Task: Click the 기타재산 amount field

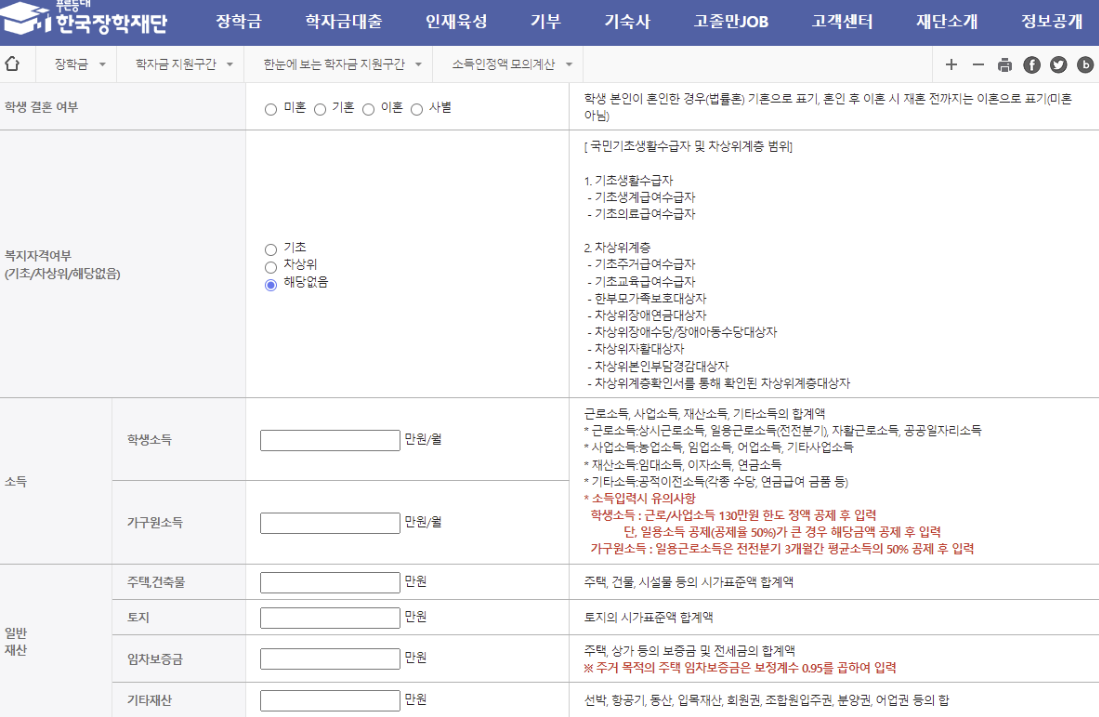Action: (330, 700)
